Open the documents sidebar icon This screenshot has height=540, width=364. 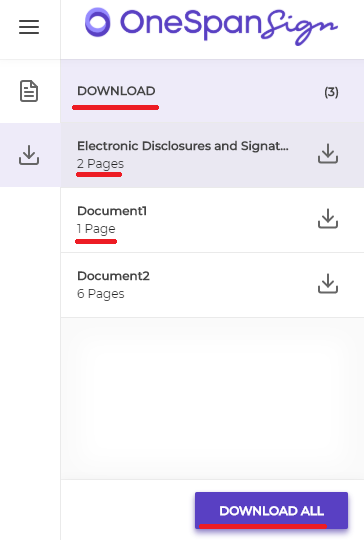(29, 91)
